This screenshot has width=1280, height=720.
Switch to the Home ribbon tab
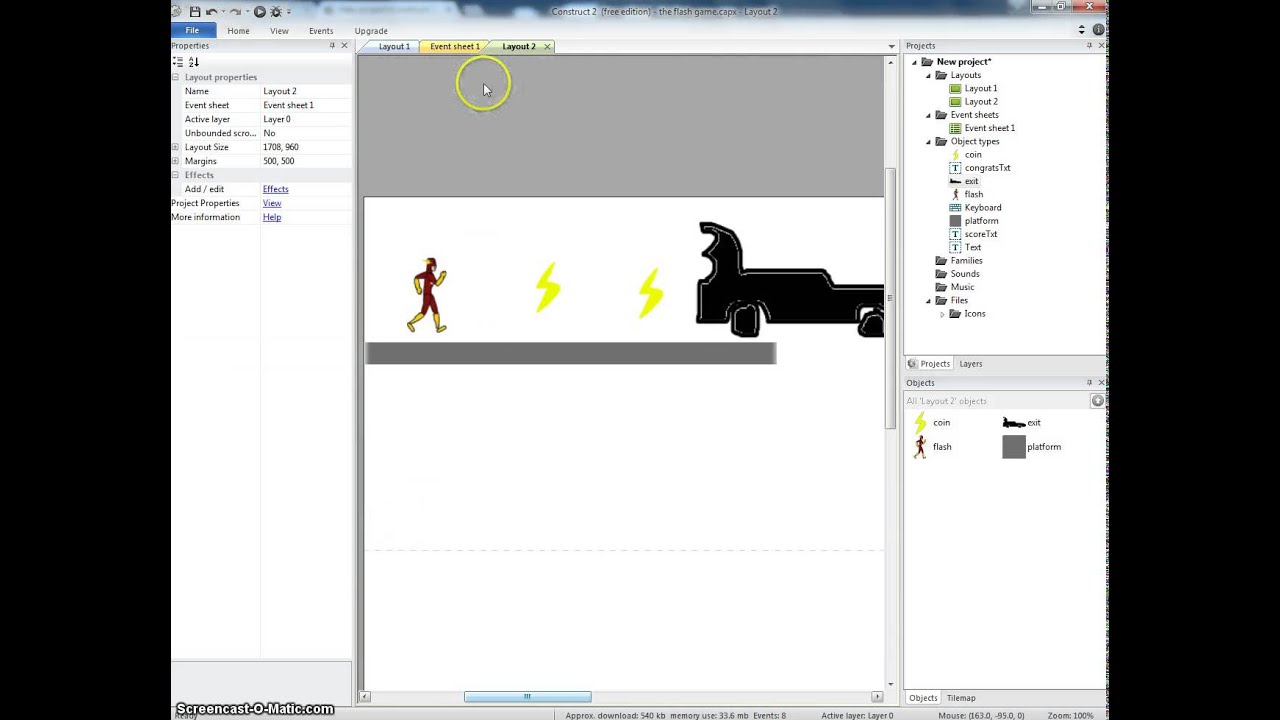point(238,31)
